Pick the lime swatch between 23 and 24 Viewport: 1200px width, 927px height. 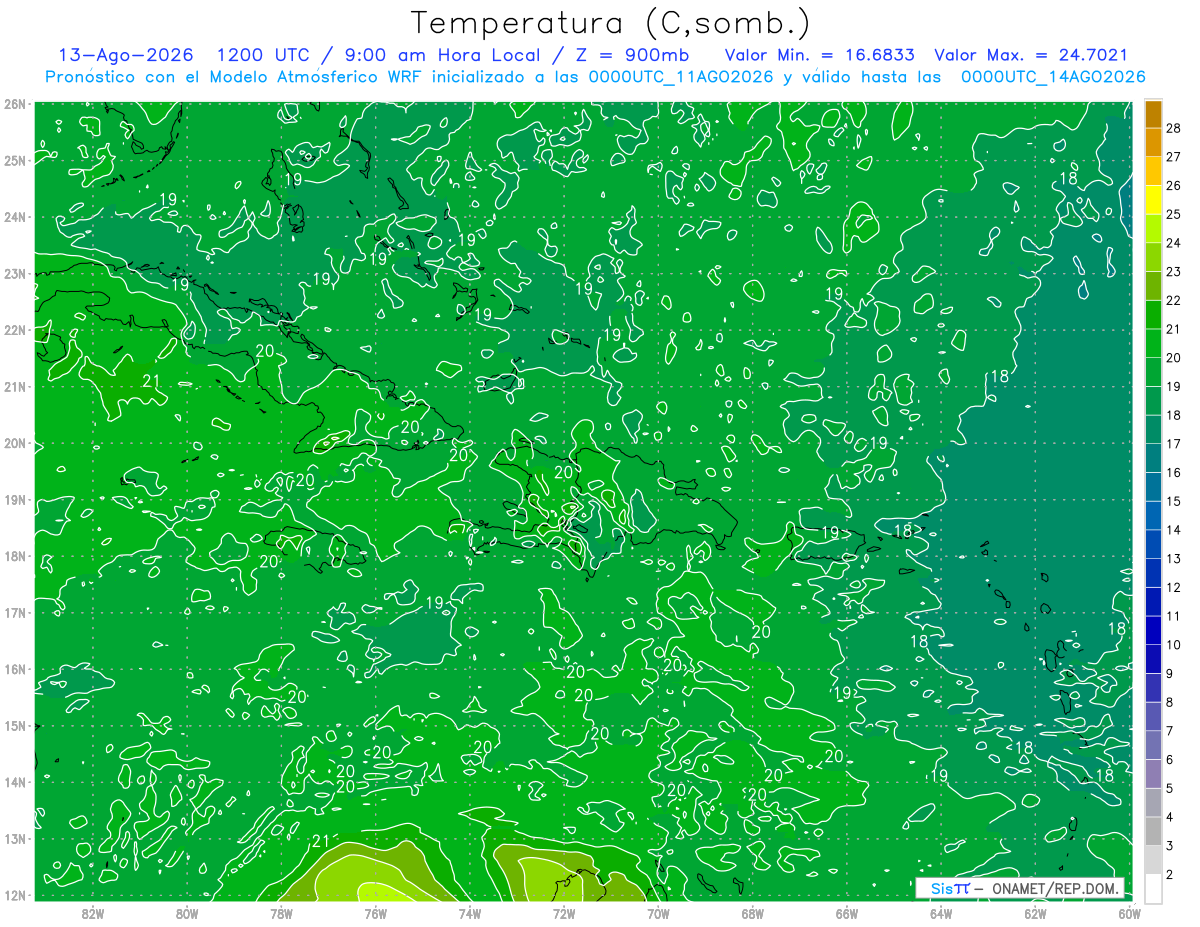(1153, 257)
